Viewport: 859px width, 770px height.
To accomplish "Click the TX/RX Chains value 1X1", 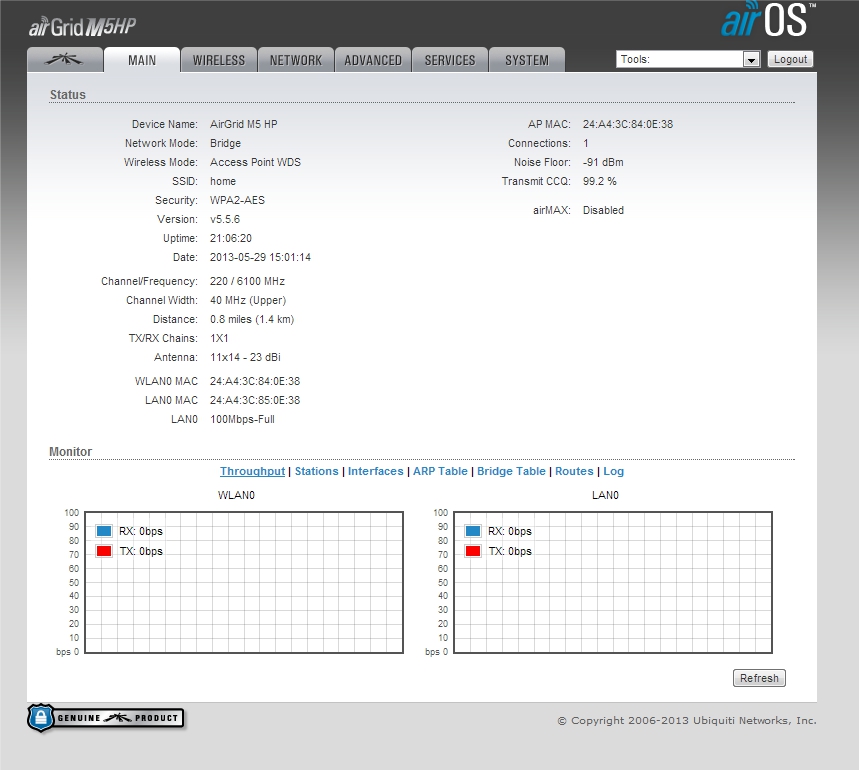I will pyautogui.click(x=219, y=338).
